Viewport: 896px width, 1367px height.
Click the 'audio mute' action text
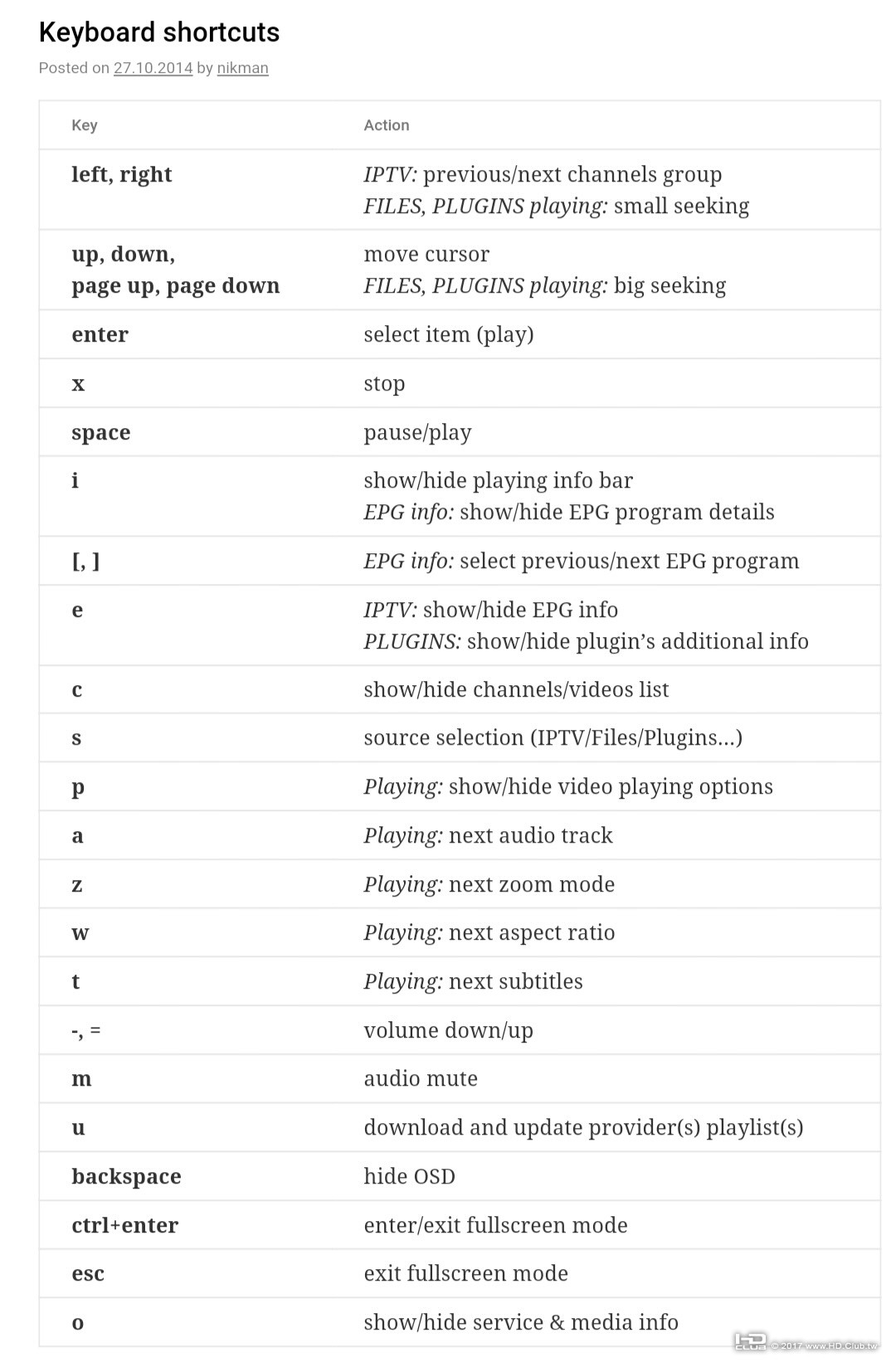421,1078
